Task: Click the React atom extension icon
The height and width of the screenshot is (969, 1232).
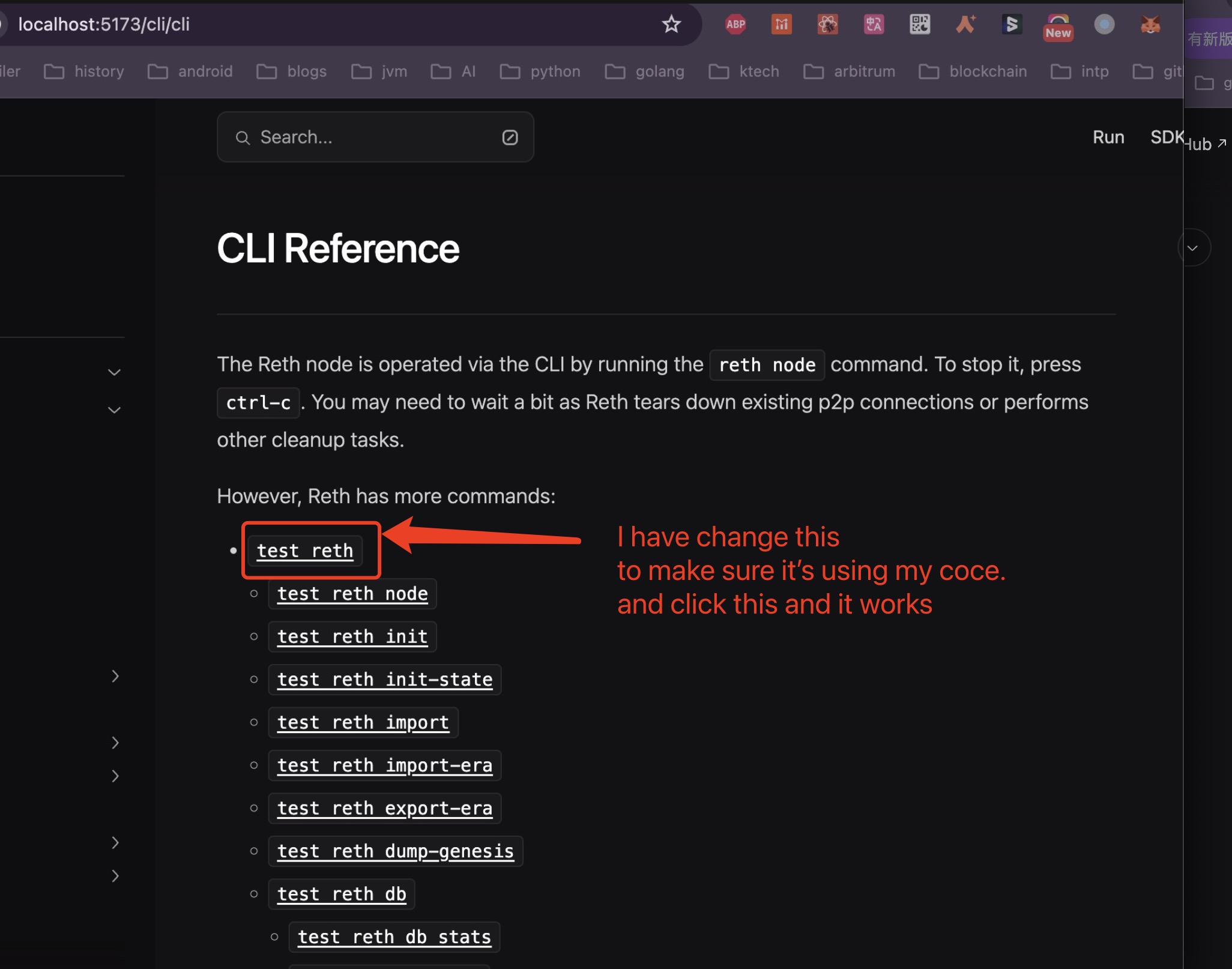Action: coord(827,24)
